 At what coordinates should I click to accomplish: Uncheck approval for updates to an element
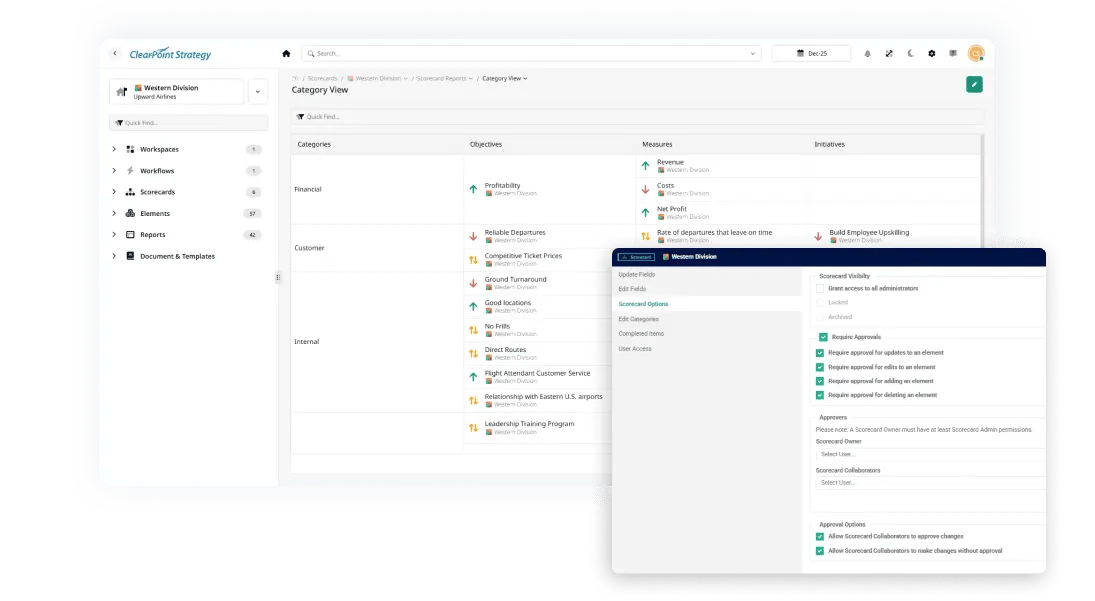click(x=820, y=353)
